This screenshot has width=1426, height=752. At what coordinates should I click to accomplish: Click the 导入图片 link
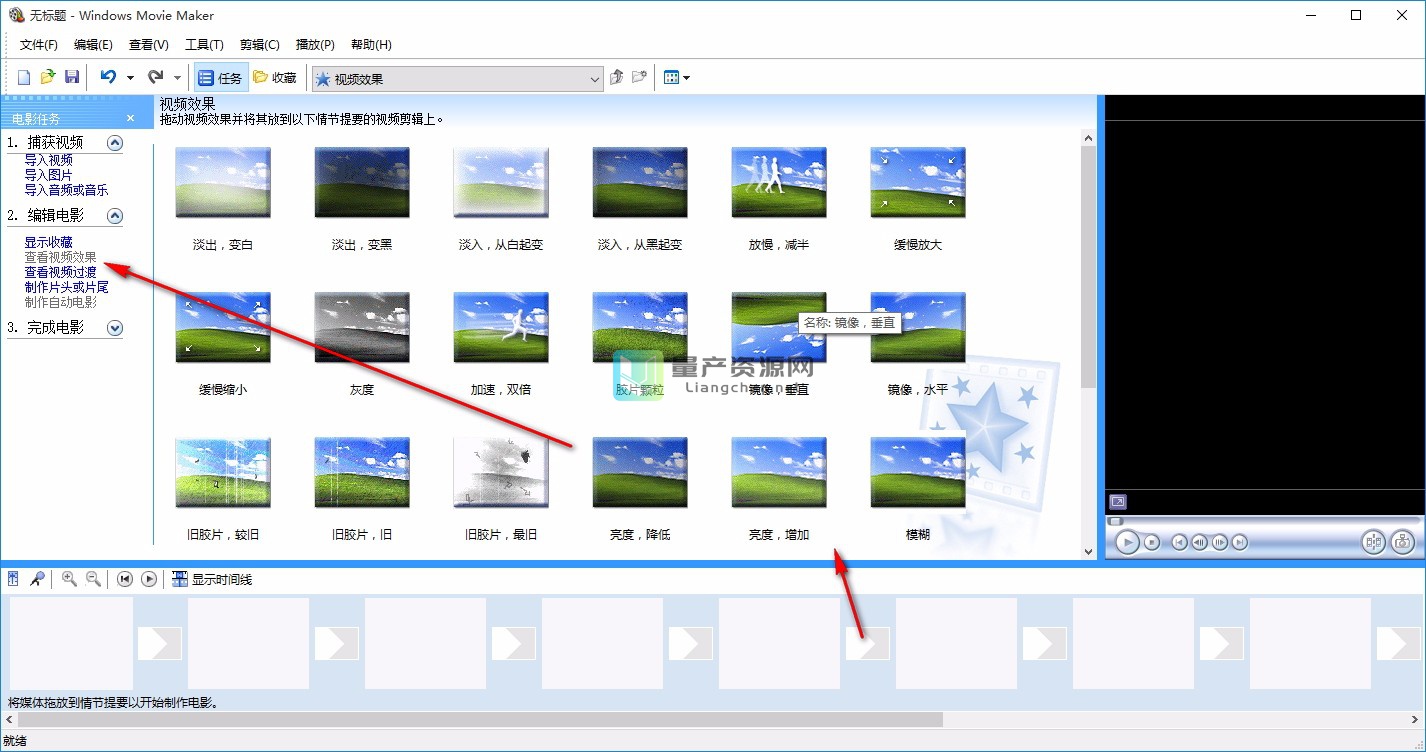point(48,175)
